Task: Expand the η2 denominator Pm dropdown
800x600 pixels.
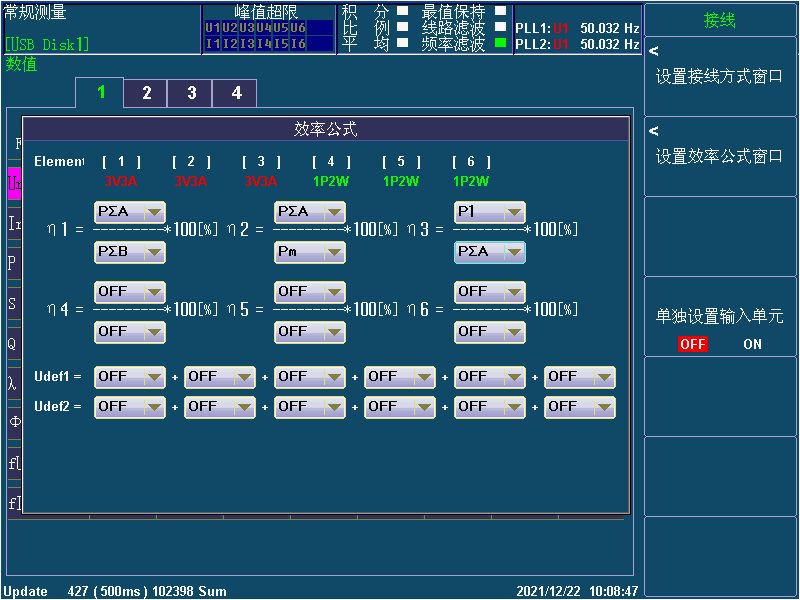Action: click(309, 252)
